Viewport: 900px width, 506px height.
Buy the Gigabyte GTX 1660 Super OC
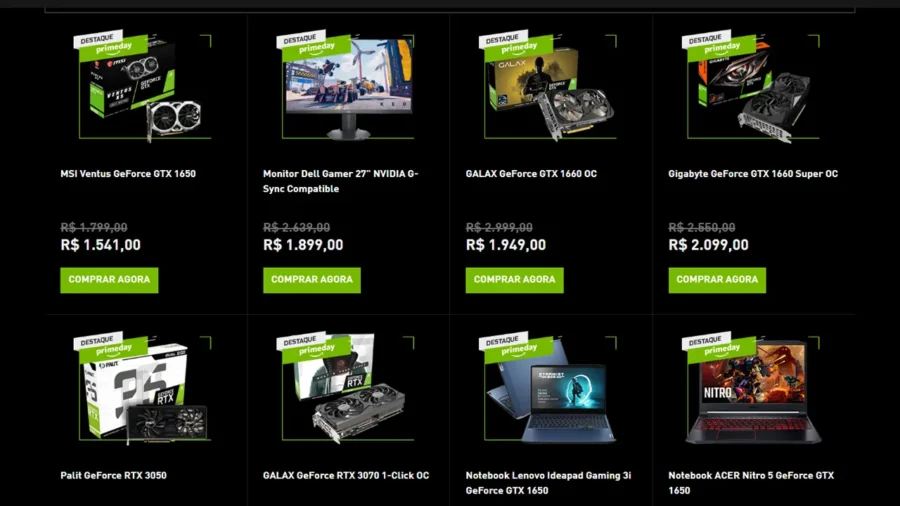[x=717, y=280]
